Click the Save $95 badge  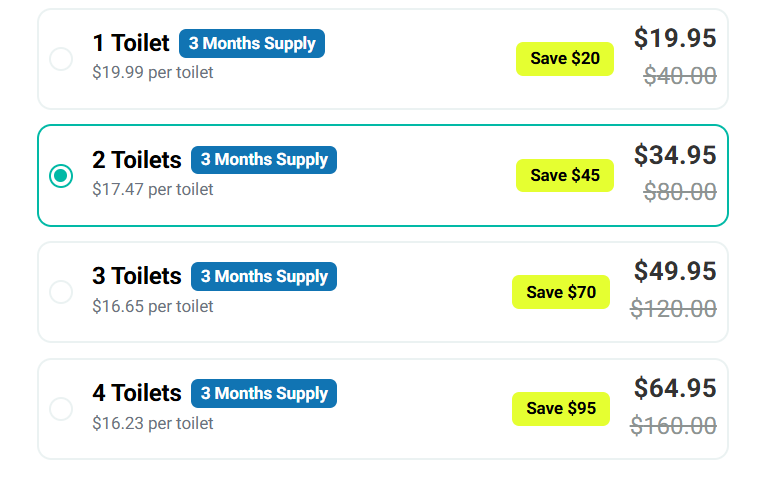561,409
